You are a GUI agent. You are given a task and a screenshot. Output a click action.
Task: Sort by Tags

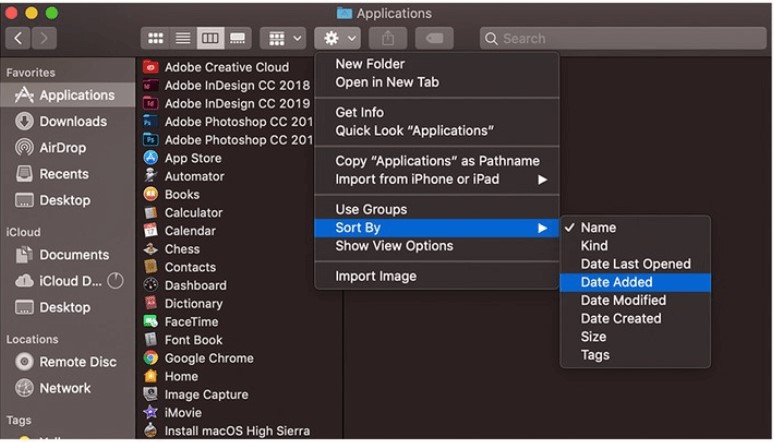pos(635,355)
